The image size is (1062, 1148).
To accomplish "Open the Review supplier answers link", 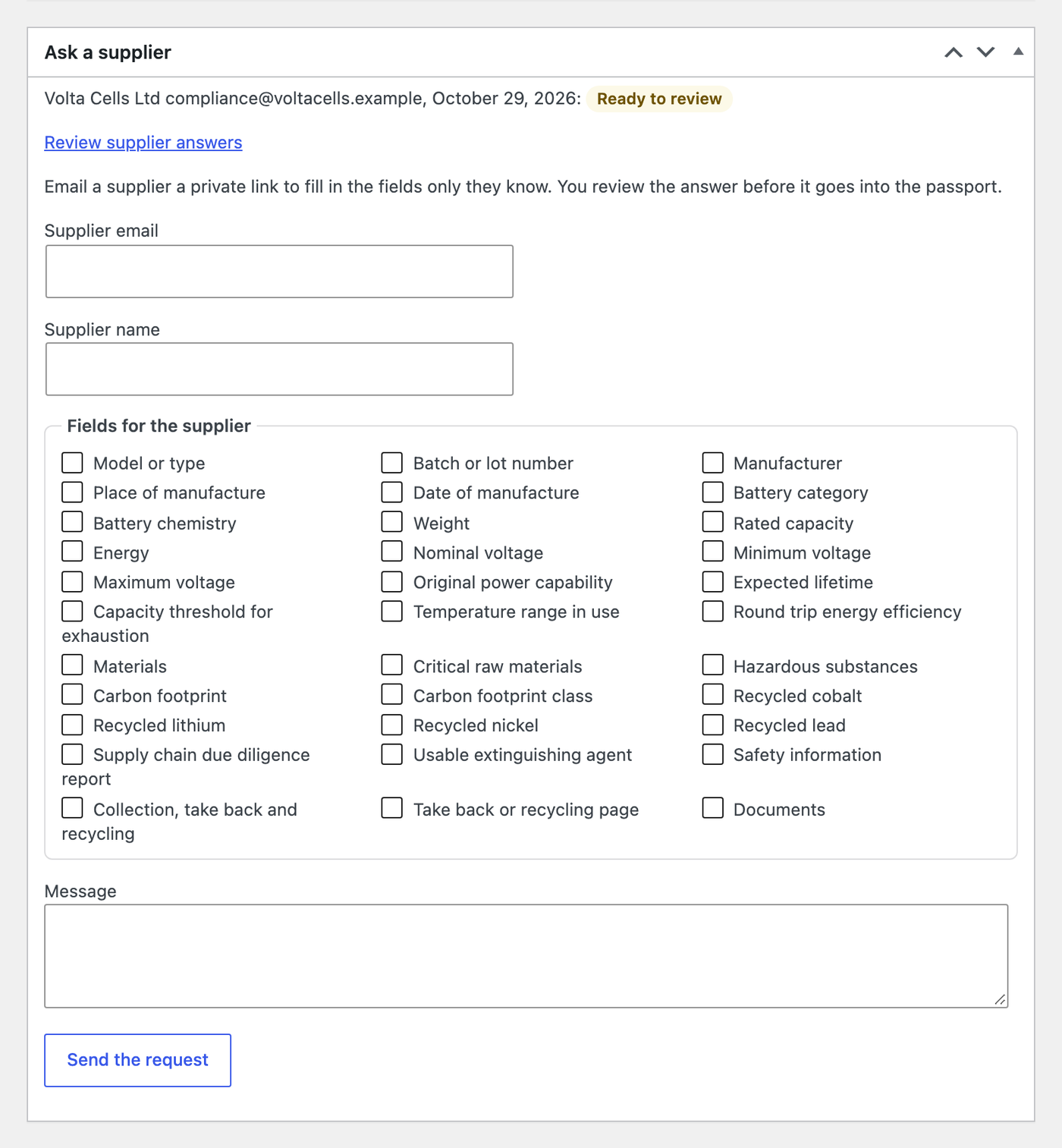I will [x=143, y=143].
